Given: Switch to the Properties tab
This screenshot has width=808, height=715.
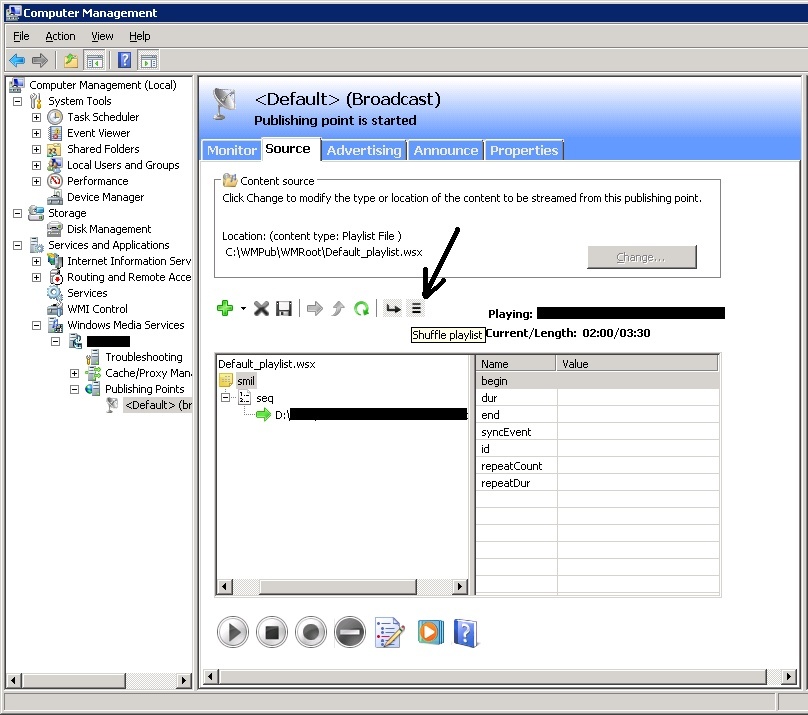Looking at the screenshot, I should point(524,150).
